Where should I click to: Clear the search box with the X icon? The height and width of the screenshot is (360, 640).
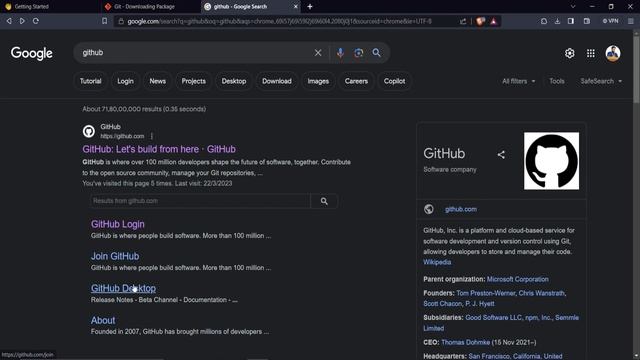[318, 53]
